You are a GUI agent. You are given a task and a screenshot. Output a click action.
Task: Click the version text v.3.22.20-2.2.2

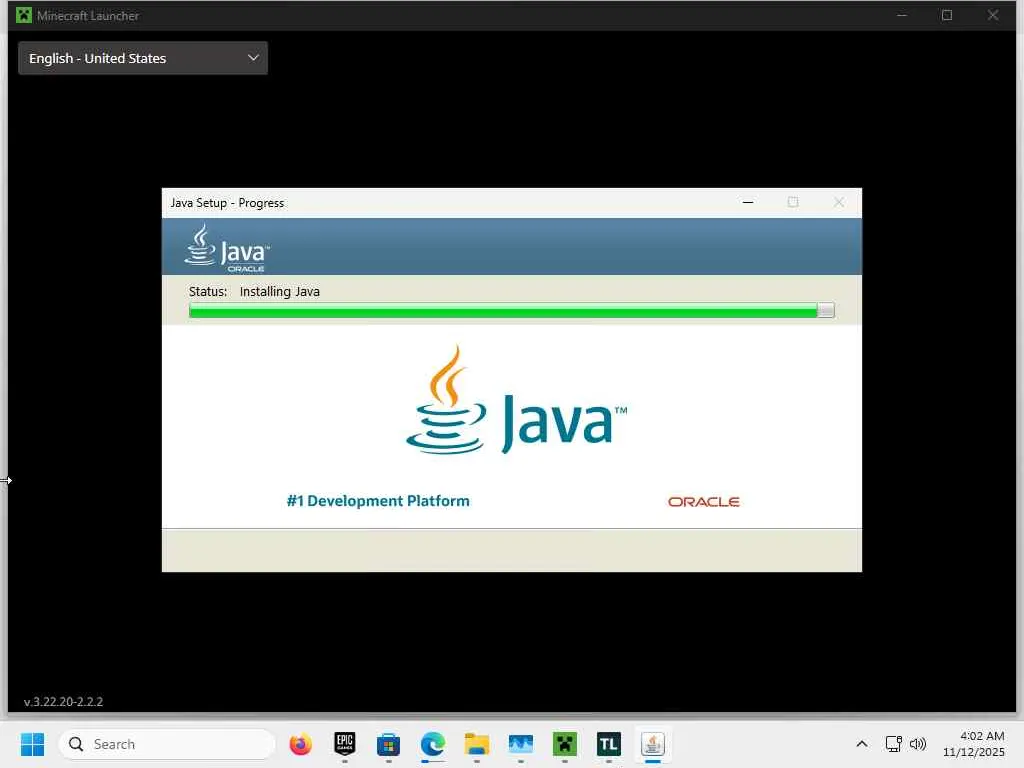63,702
